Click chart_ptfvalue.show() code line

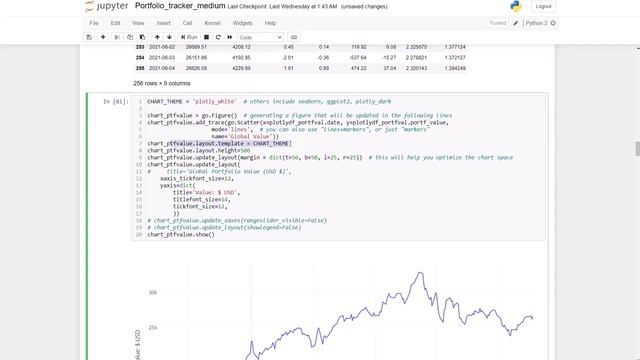click(181, 235)
